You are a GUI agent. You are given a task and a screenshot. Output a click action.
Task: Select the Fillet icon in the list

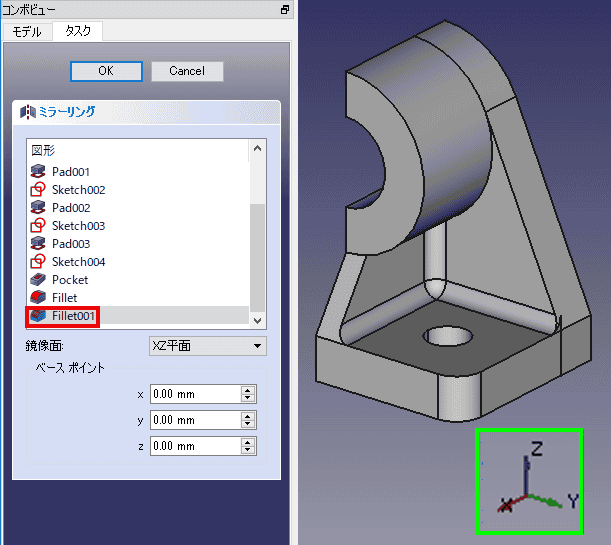(38, 297)
